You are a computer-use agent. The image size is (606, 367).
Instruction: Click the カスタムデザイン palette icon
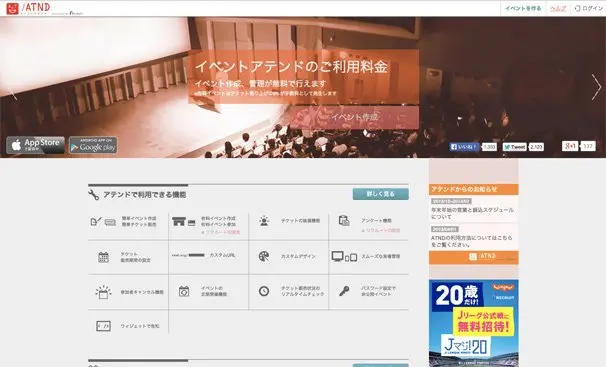click(264, 257)
